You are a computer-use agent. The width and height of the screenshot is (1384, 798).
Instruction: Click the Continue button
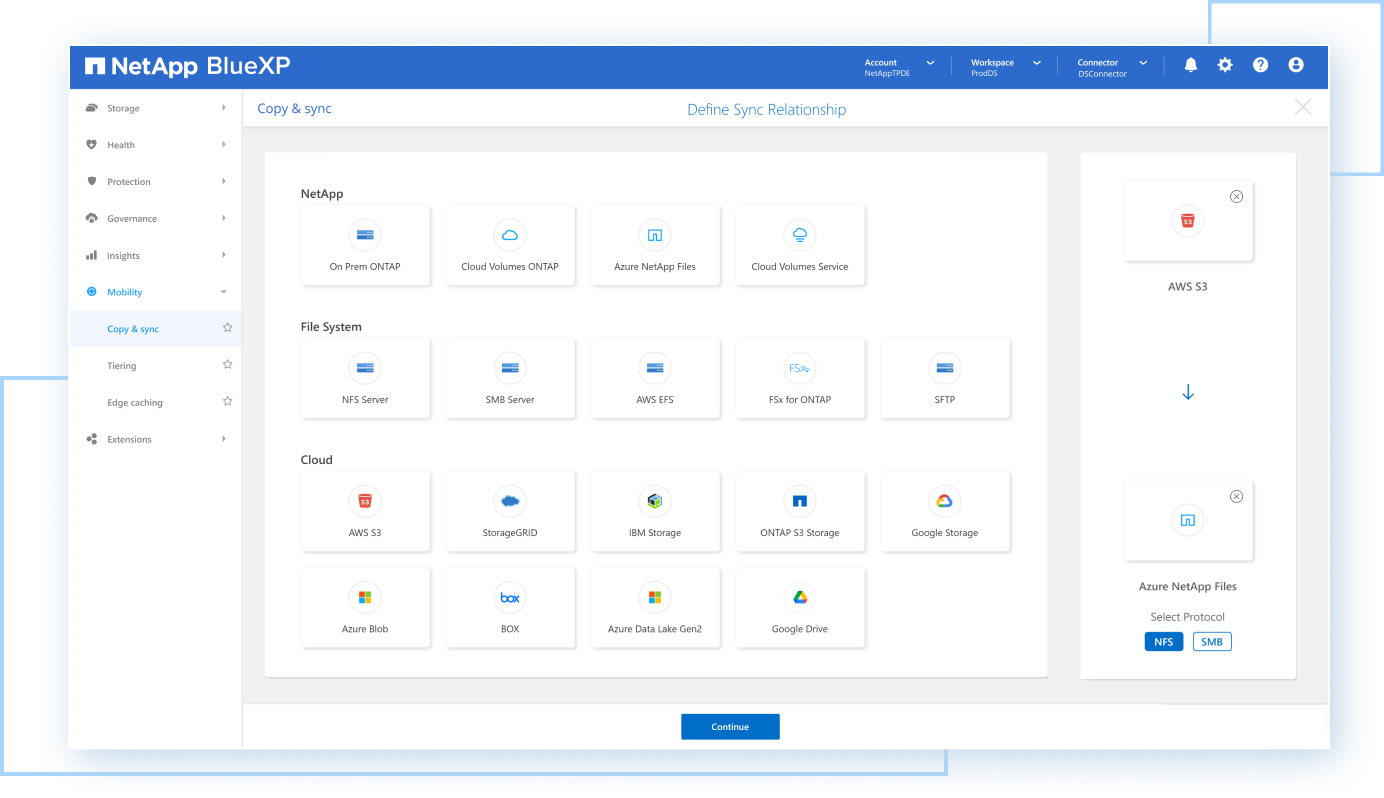tap(730, 727)
